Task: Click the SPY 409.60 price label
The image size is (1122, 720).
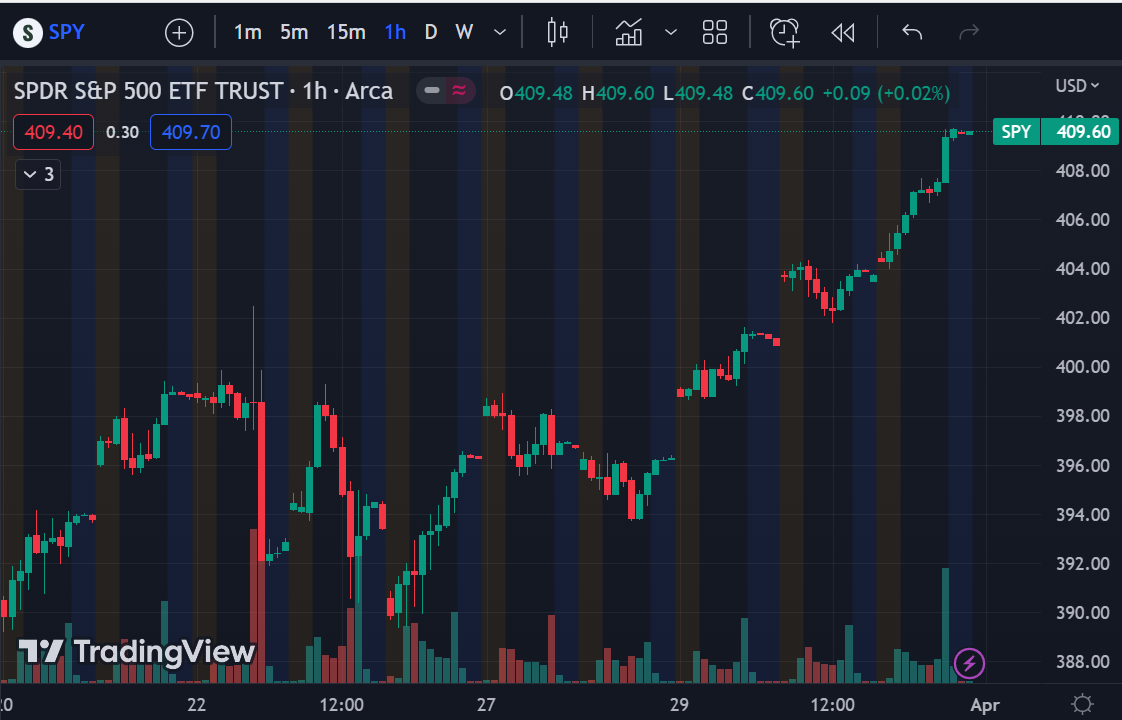Action: point(1055,132)
